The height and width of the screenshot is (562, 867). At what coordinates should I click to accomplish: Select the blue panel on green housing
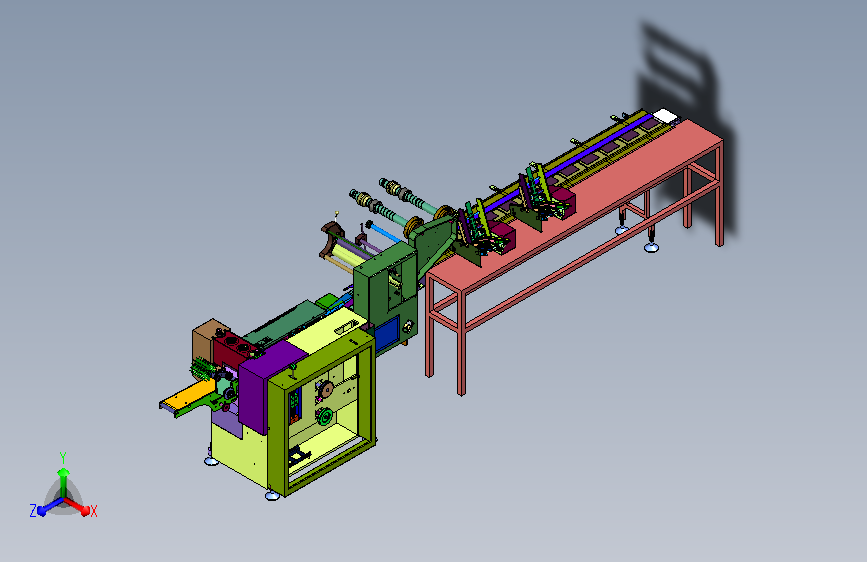(387, 334)
